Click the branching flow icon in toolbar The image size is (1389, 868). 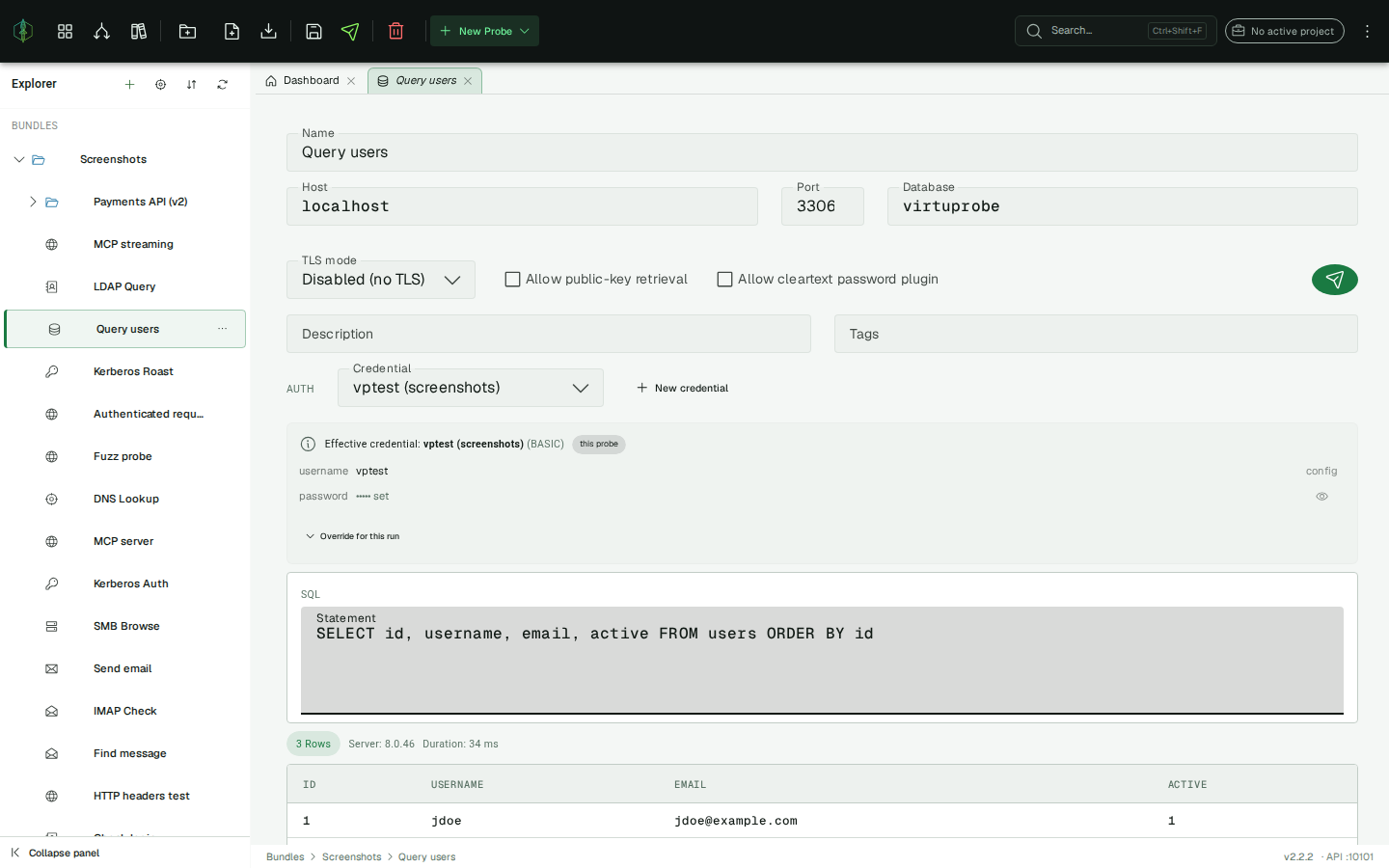(101, 31)
